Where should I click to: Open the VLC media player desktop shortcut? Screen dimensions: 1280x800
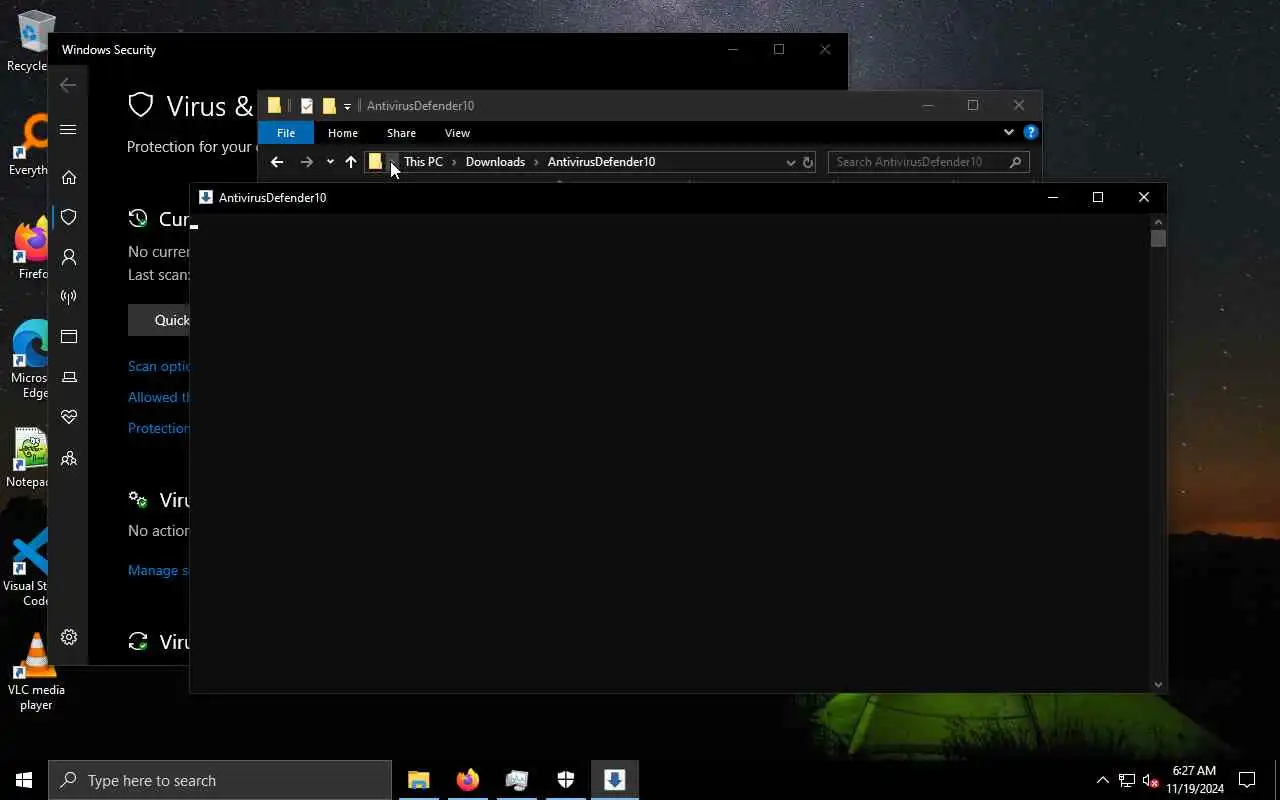[x=36, y=670]
